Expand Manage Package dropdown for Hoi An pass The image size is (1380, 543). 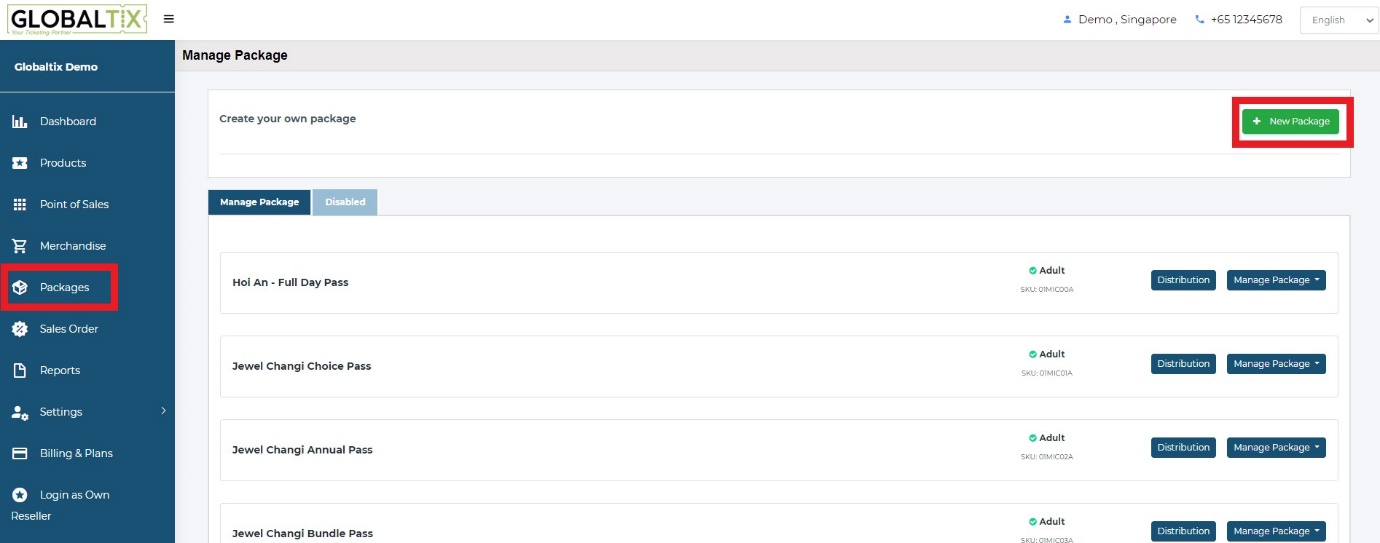pos(1276,280)
